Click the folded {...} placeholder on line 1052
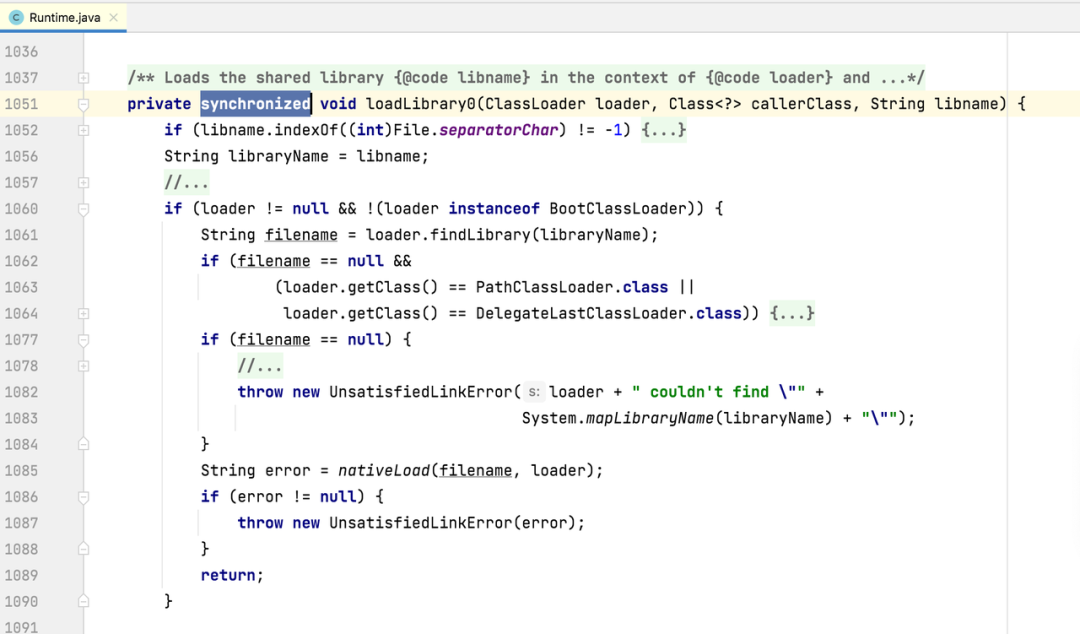This screenshot has width=1080, height=634. 664,130
